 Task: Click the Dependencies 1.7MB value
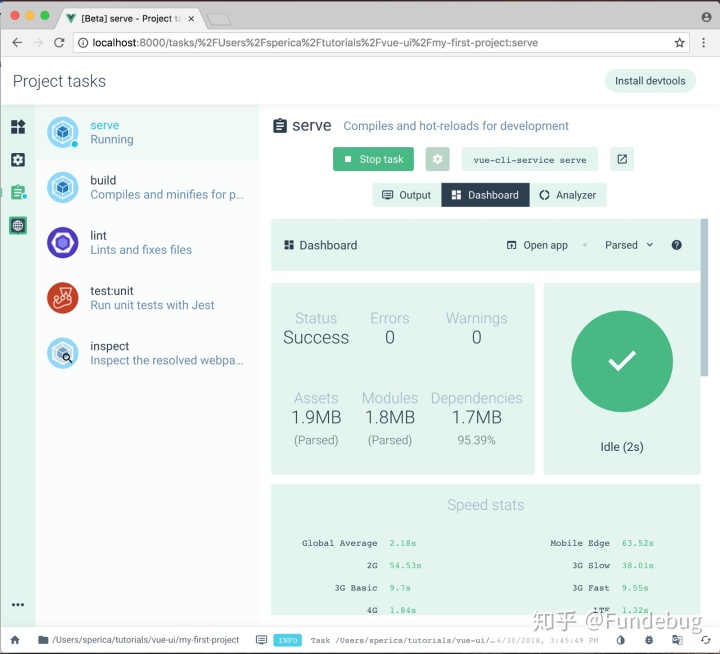477,417
